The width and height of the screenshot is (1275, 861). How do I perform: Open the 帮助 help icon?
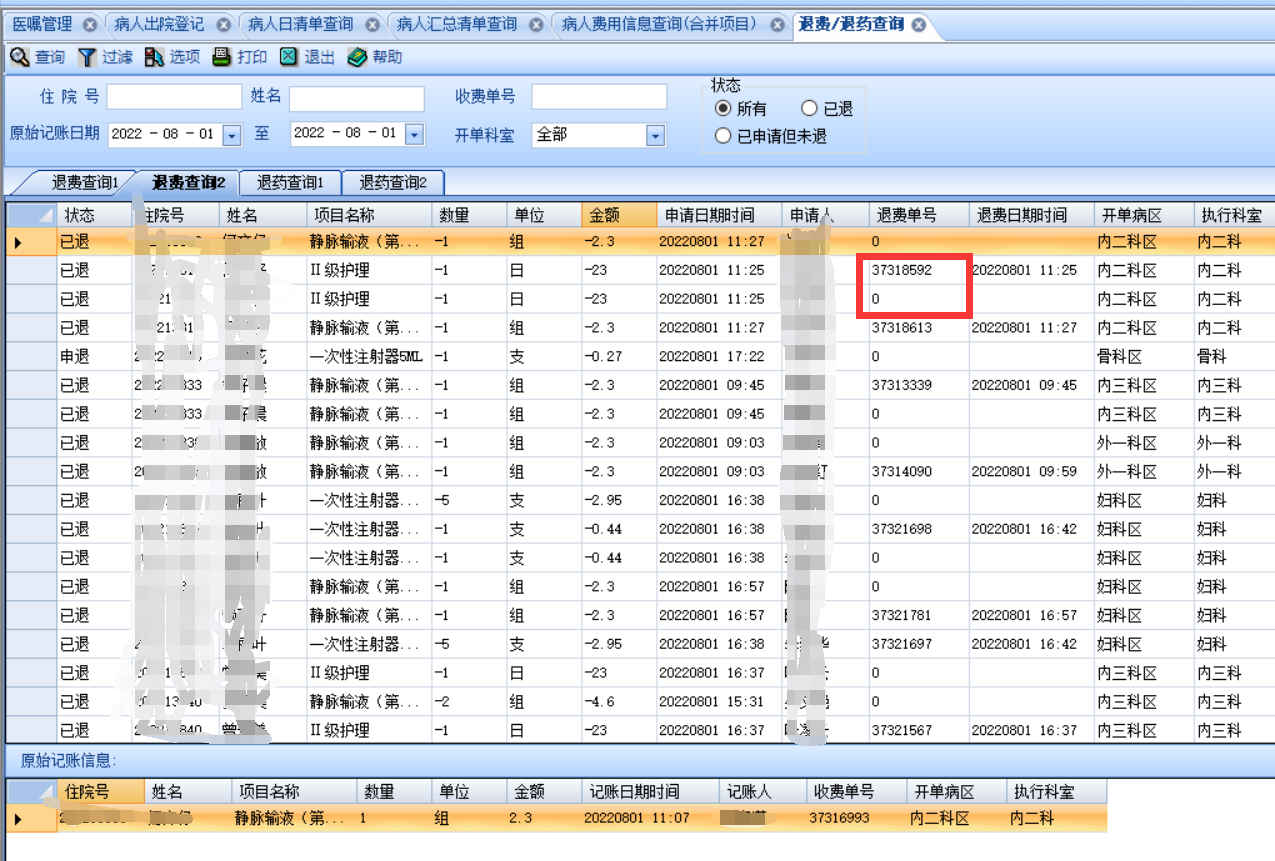pos(357,57)
